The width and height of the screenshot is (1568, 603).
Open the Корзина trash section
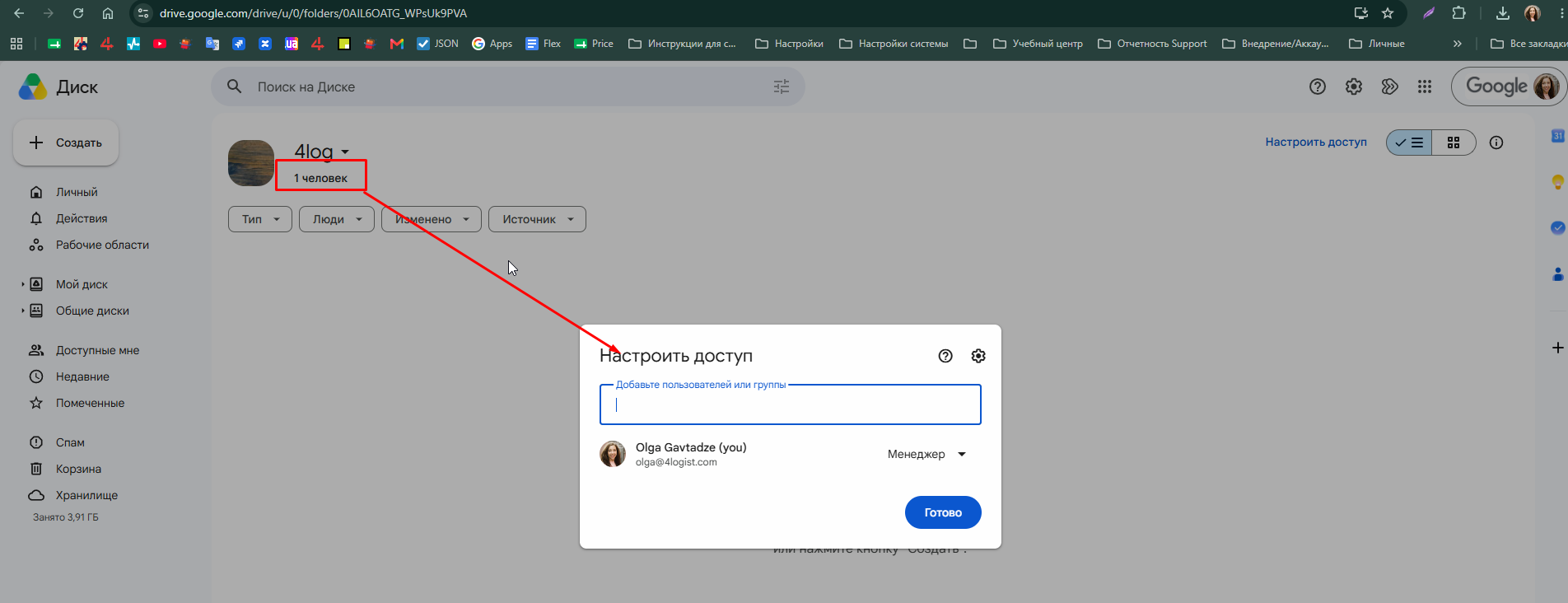click(78, 469)
